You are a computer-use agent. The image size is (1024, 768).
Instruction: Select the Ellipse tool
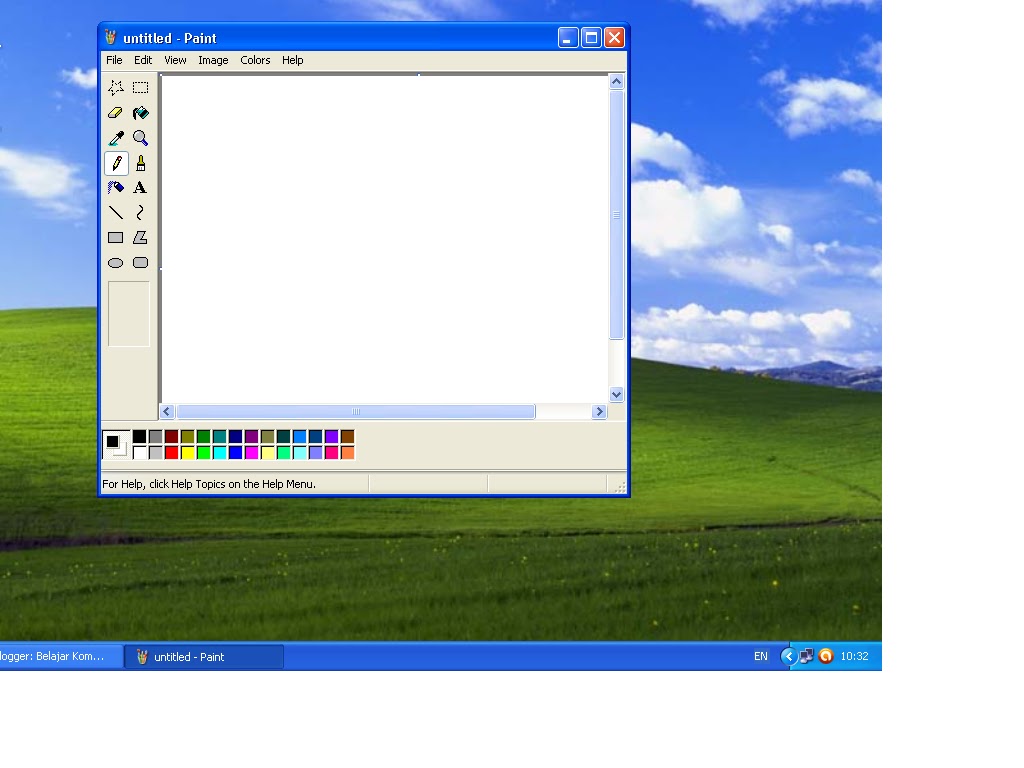click(116, 263)
